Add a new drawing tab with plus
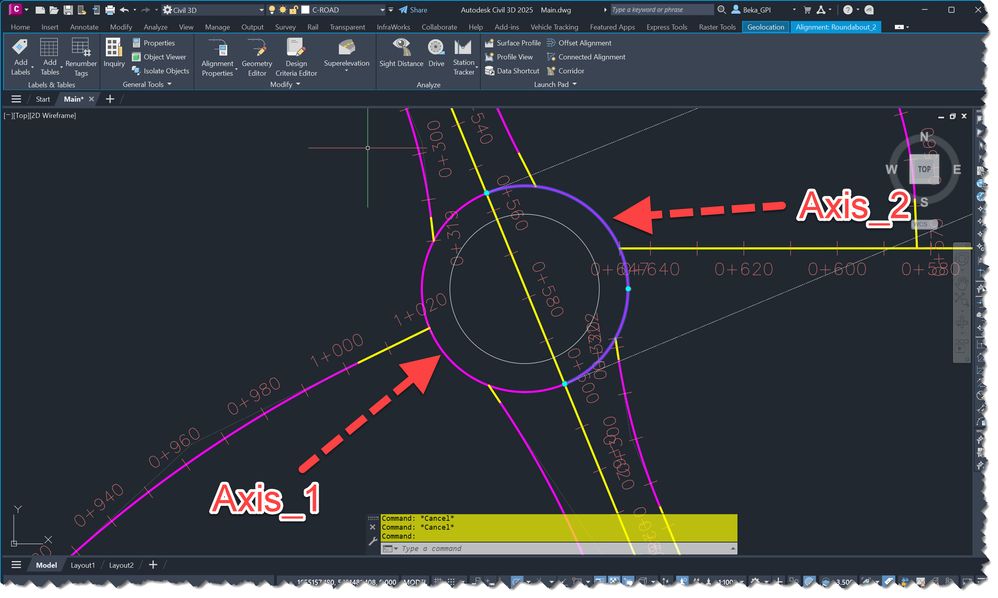Viewport: 998px width, 598px height. tap(109, 99)
